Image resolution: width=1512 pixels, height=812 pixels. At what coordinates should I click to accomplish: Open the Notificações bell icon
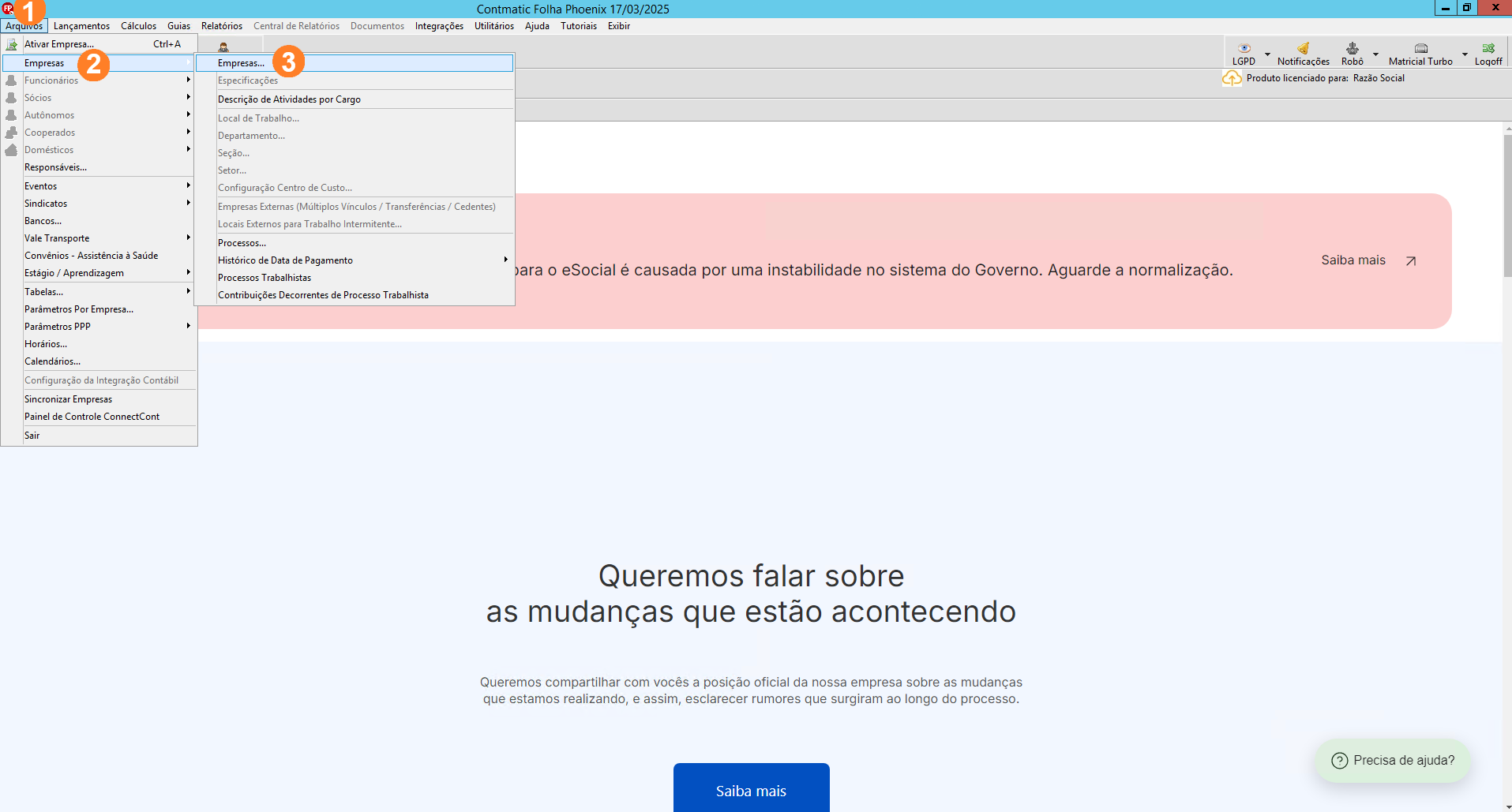[x=1303, y=48]
